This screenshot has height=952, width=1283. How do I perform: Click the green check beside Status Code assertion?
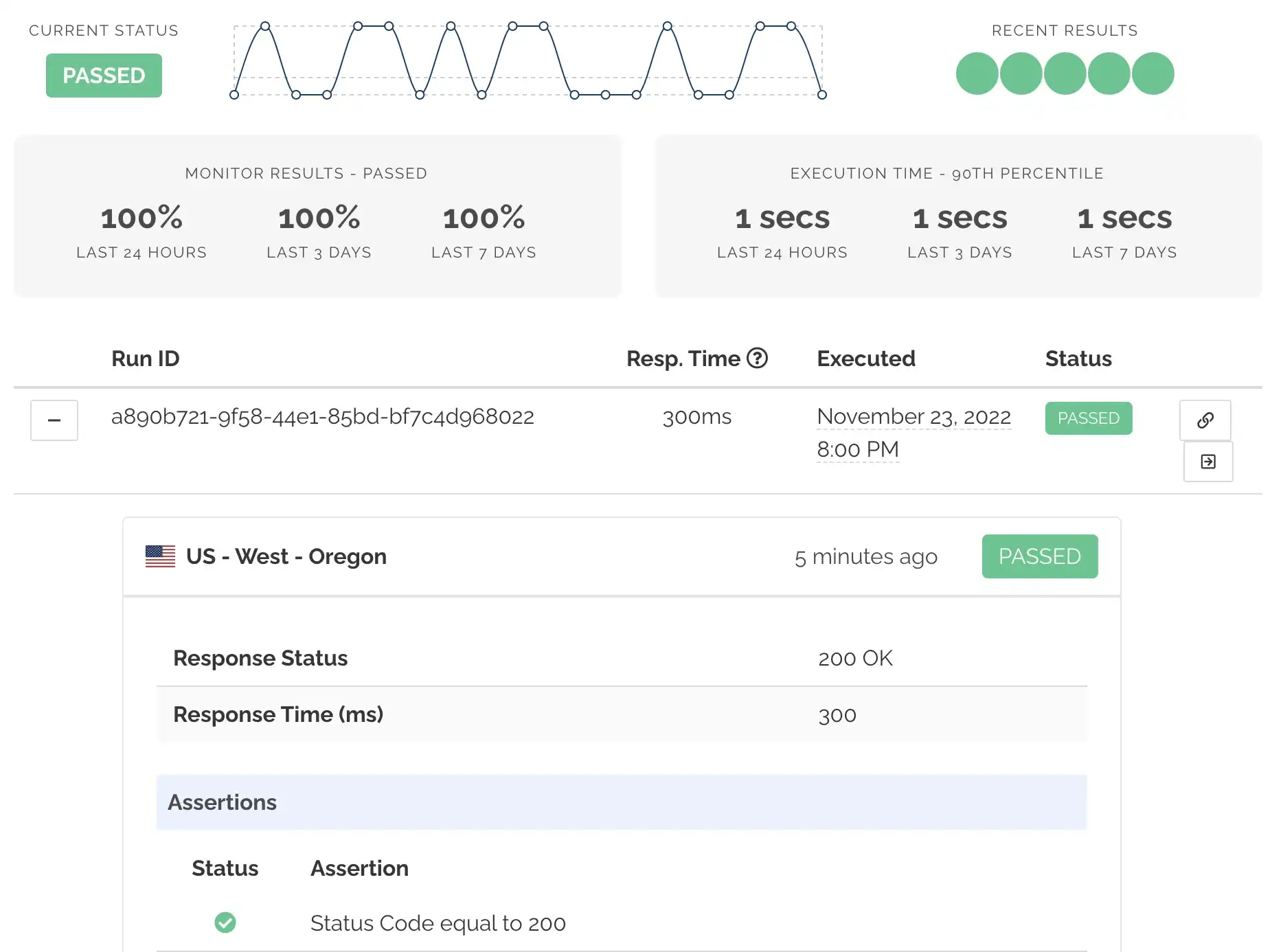(x=225, y=923)
